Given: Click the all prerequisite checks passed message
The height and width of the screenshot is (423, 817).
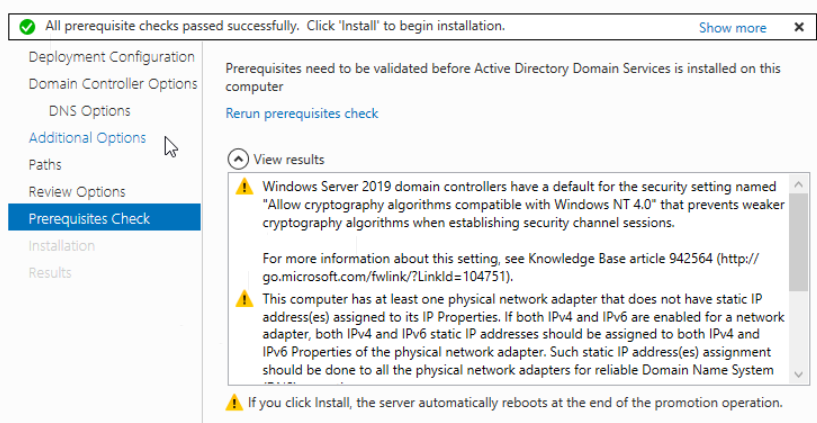Looking at the screenshot, I should (x=273, y=26).
